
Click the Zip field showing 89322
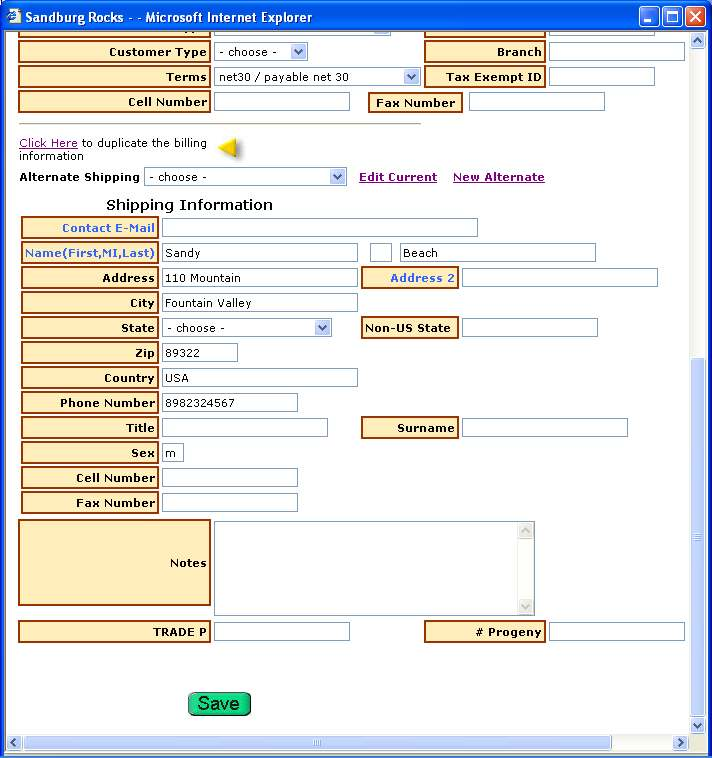[x=199, y=353]
